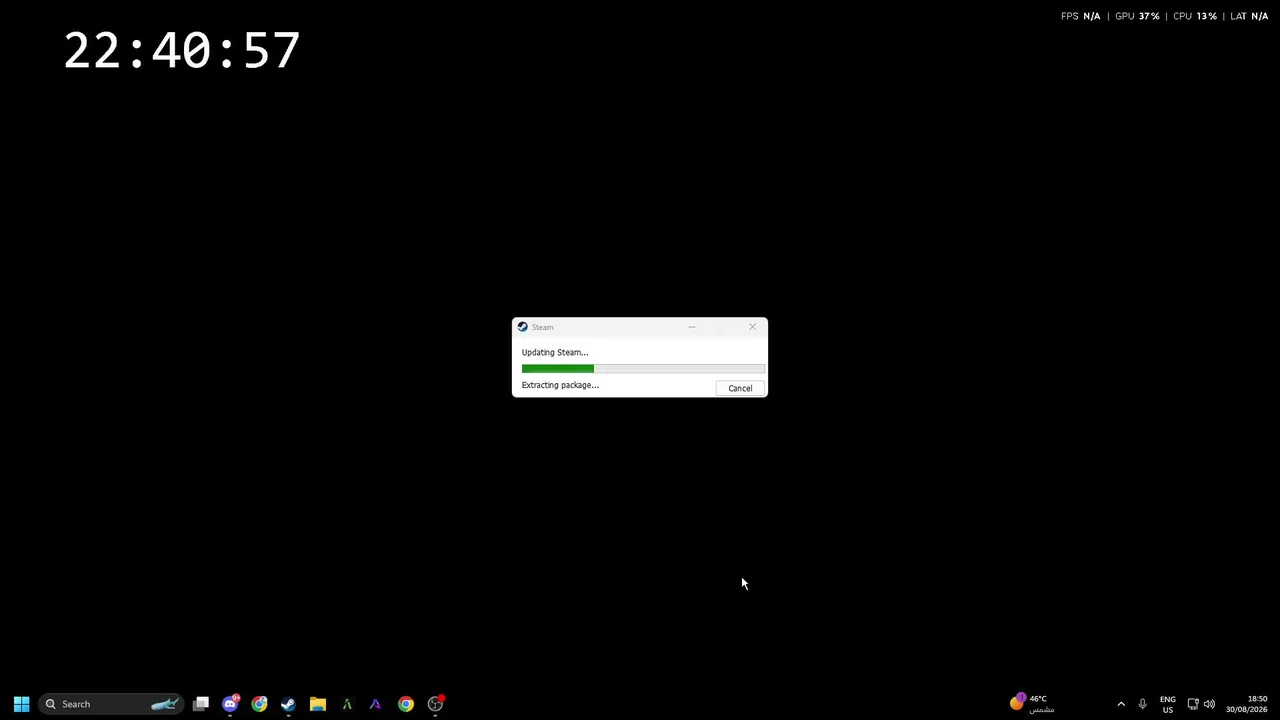Open the green A app on taskbar
Viewport: 1280px width, 720px height.
click(x=347, y=704)
